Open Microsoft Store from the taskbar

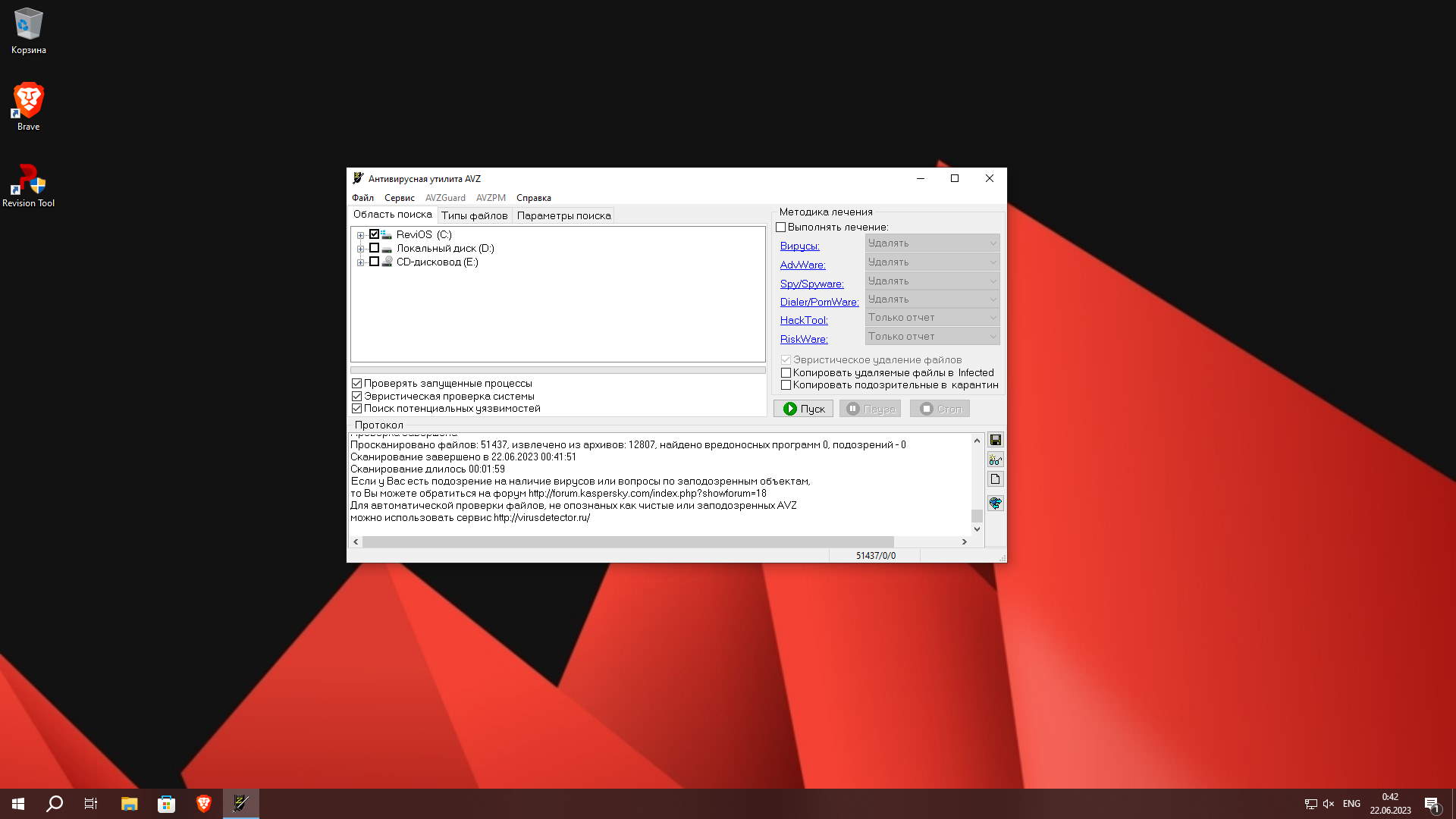(166, 804)
